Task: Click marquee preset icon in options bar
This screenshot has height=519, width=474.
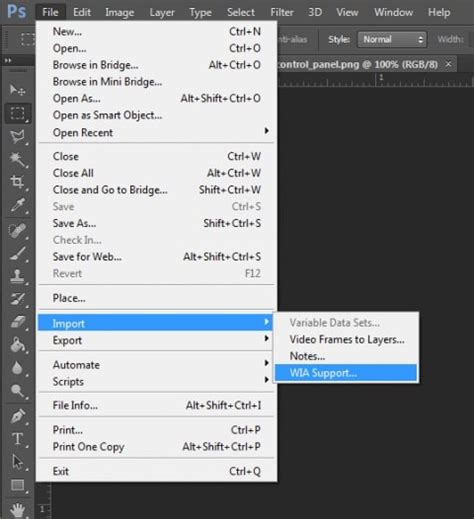Action: tap(27, 39)
